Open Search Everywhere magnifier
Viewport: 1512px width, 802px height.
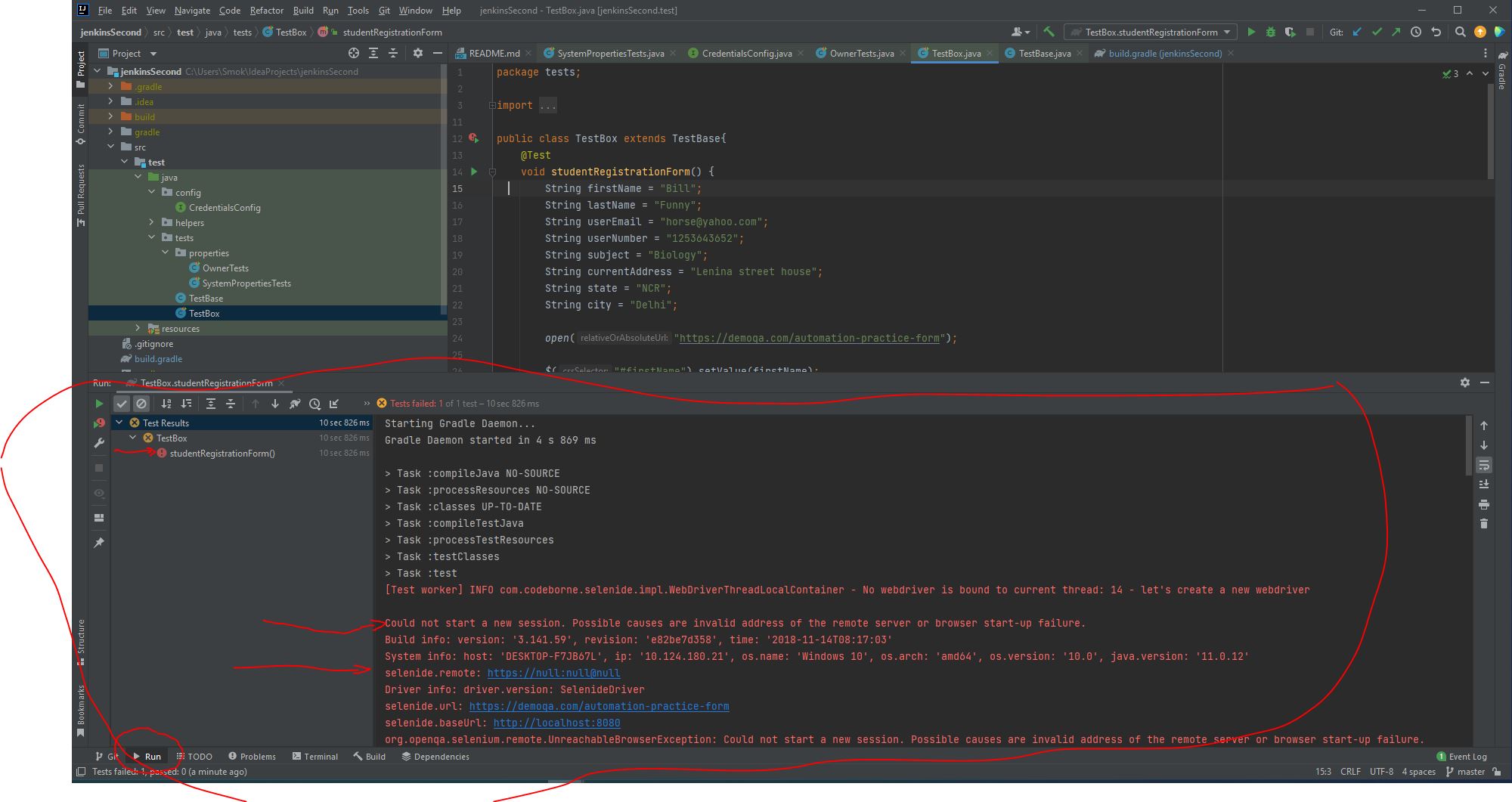(x=1461, y=32)
